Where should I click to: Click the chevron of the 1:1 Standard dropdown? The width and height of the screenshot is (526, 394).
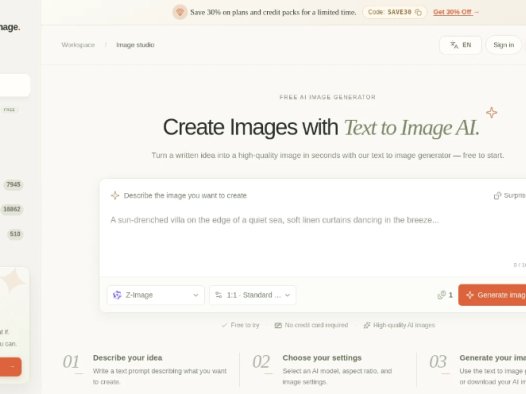point(287,295)
